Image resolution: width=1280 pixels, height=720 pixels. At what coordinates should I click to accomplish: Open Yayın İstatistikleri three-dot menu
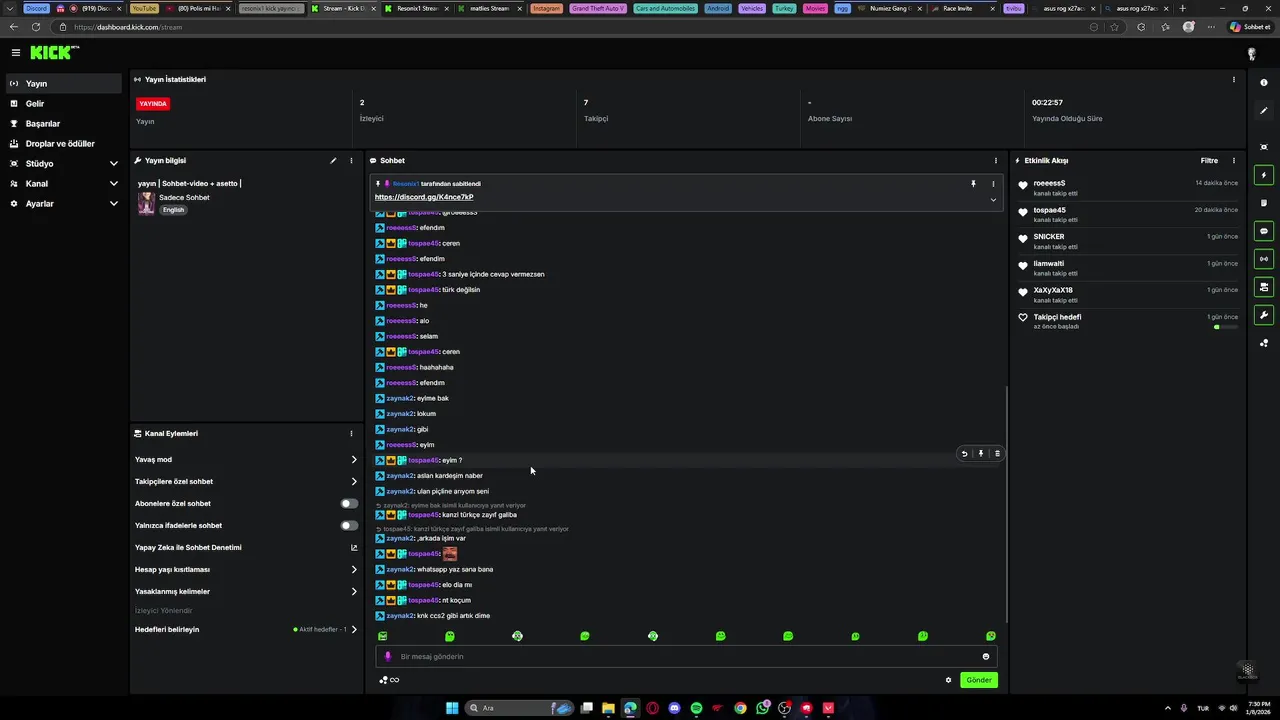point(1233,79)
